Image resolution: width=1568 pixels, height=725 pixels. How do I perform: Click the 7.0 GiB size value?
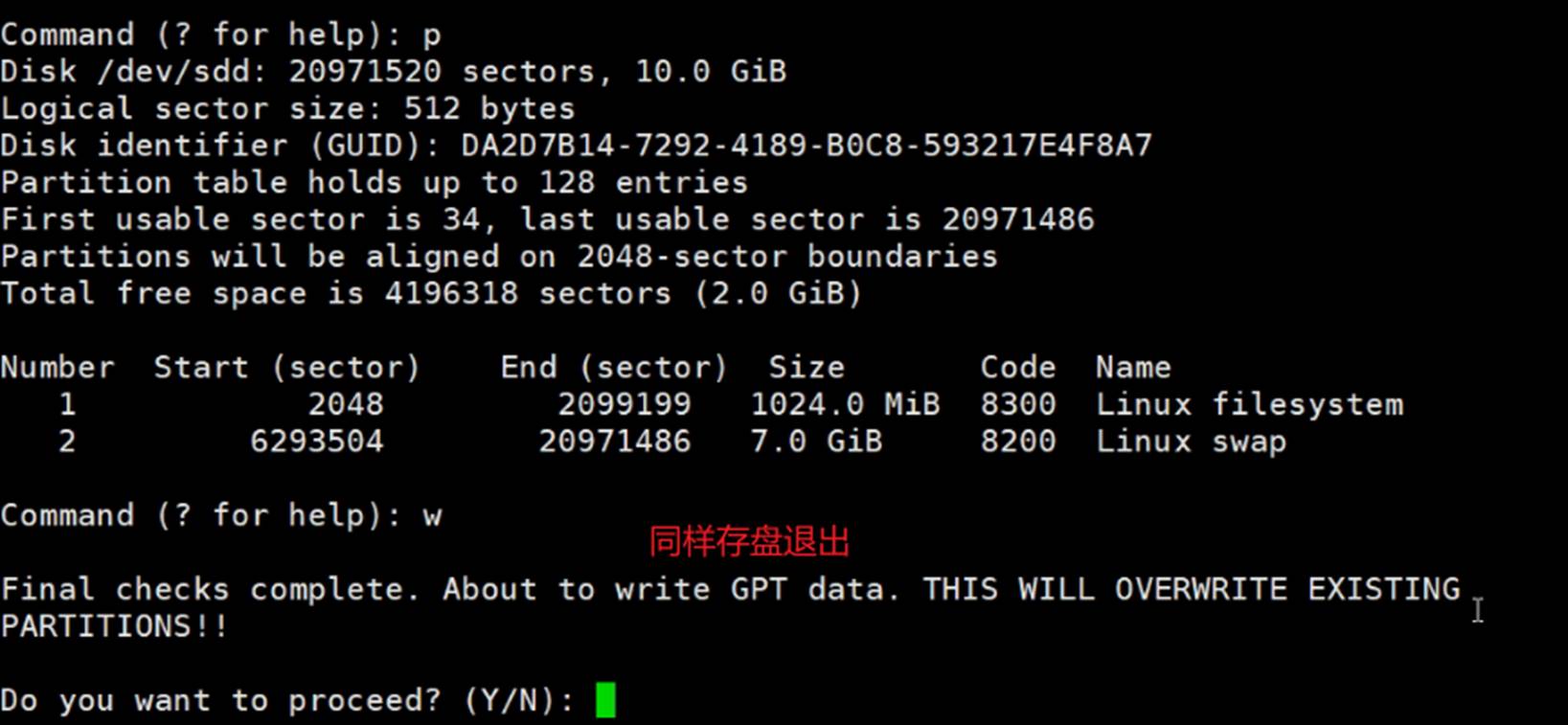pyautogui.click(x=815, y=442)
